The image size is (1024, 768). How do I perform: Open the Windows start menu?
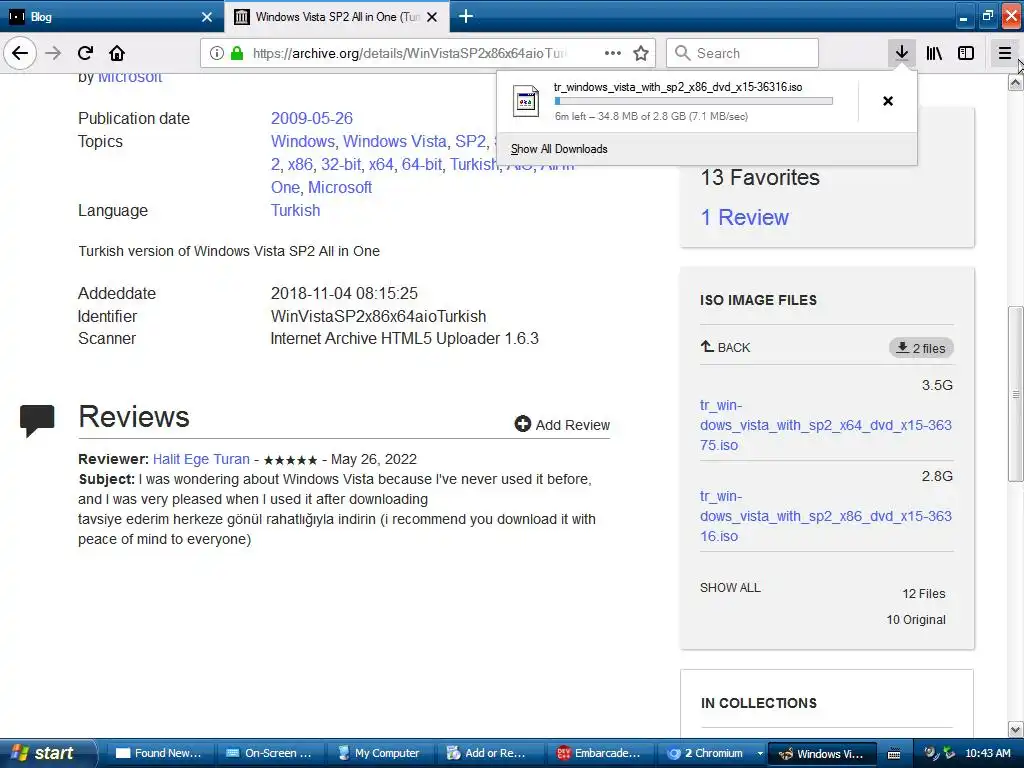pyautogui.click(x=47, y=753)
